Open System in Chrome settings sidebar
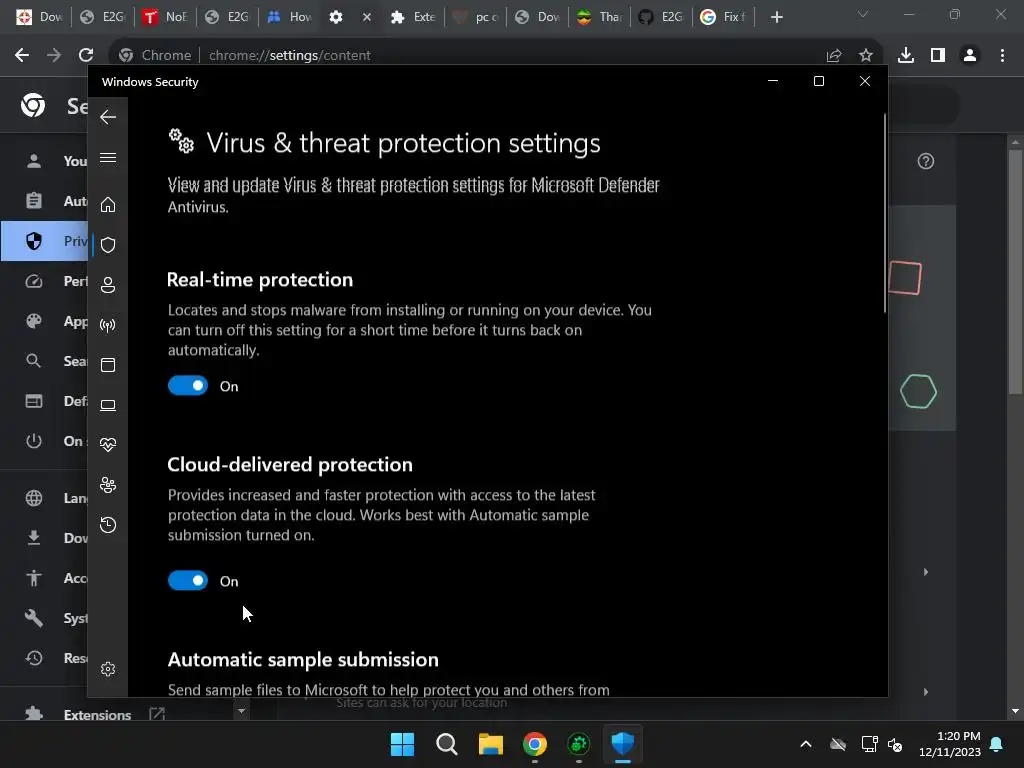 pos(44,618)
